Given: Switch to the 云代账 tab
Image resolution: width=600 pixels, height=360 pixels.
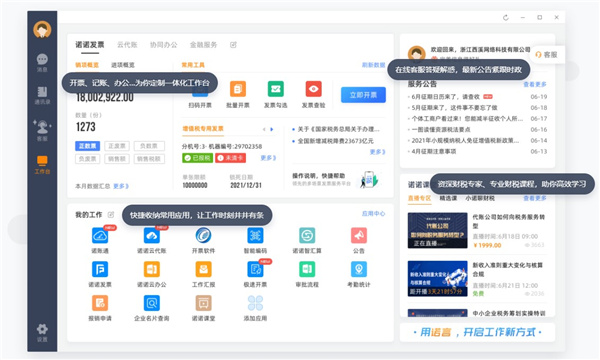Looking at the screenshot, I should click(127, 45).
